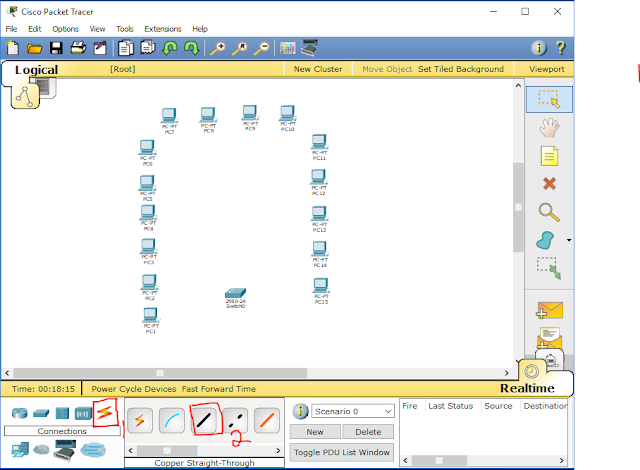
Task: Open the Extensions menu
Action: click(x=163, y=29)
